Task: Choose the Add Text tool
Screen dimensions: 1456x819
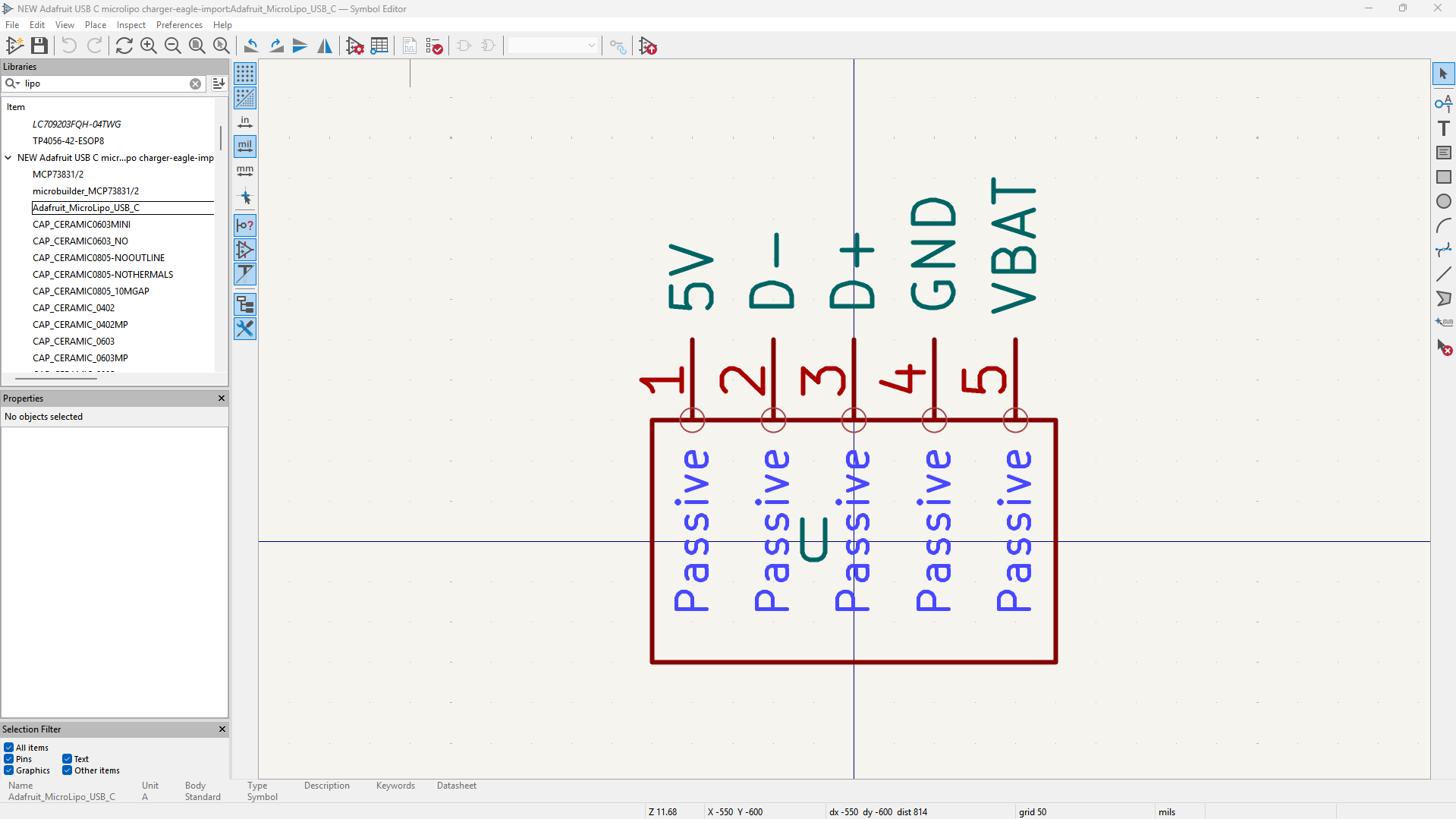Action: tap(1443, 128)
